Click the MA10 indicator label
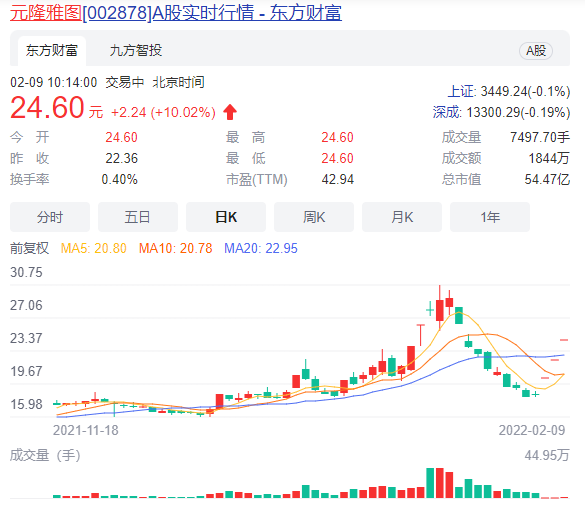This screenshot has height=506, width=585. (x=175, y=248)
